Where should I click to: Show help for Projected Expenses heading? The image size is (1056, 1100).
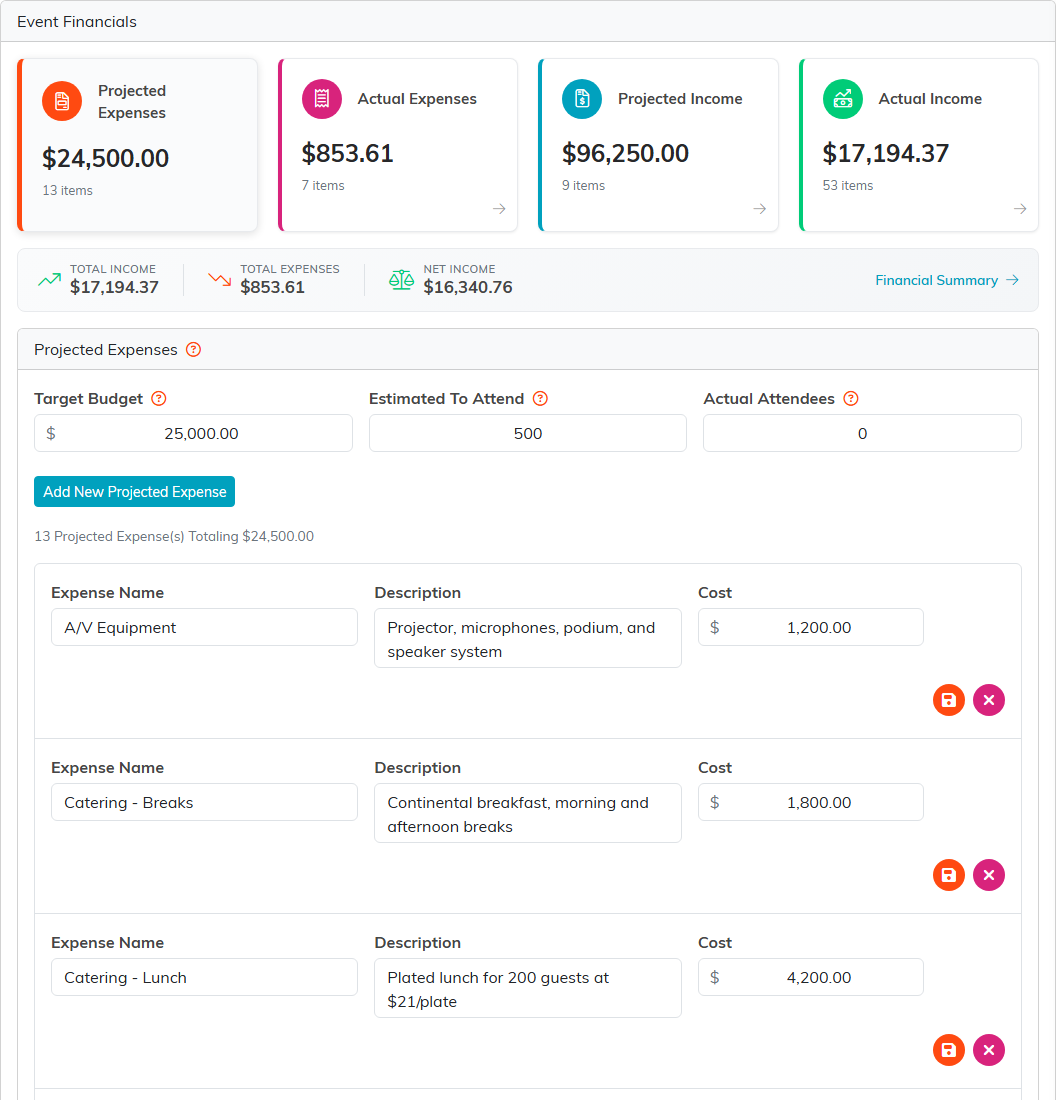[194, 349]
